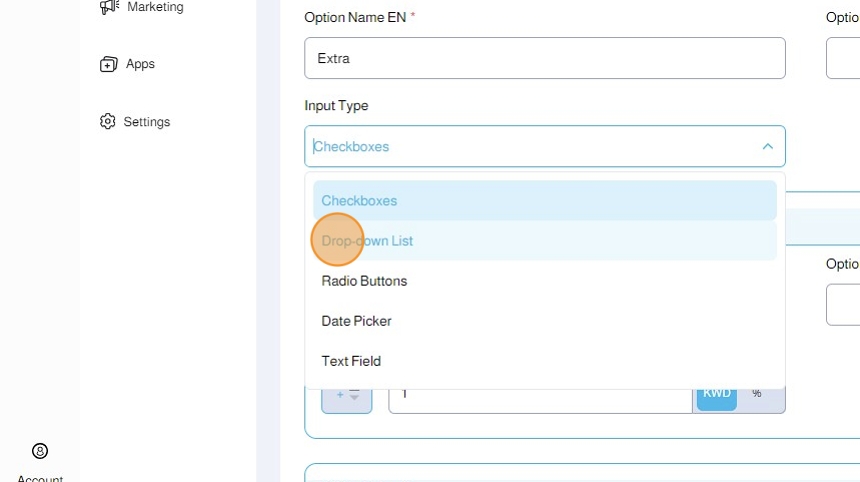
Task: Click the Option Name EN field
Action: coord(545,58)
